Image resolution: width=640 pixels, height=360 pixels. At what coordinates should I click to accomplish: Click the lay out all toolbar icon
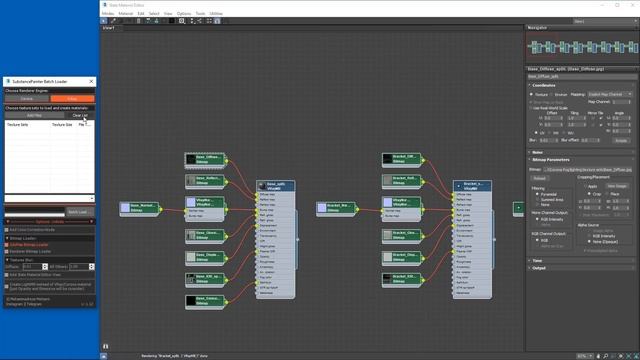(x=192, y=20)
